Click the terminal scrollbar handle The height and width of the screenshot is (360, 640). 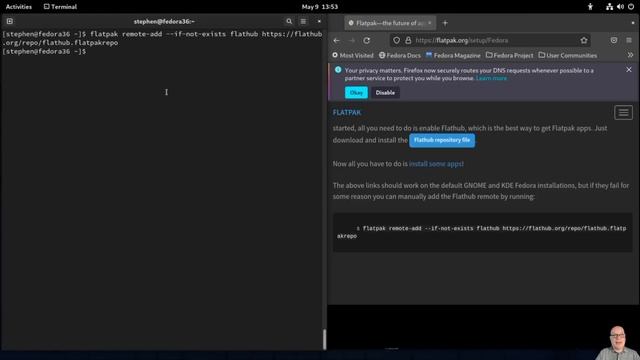[x=324, y=339]
